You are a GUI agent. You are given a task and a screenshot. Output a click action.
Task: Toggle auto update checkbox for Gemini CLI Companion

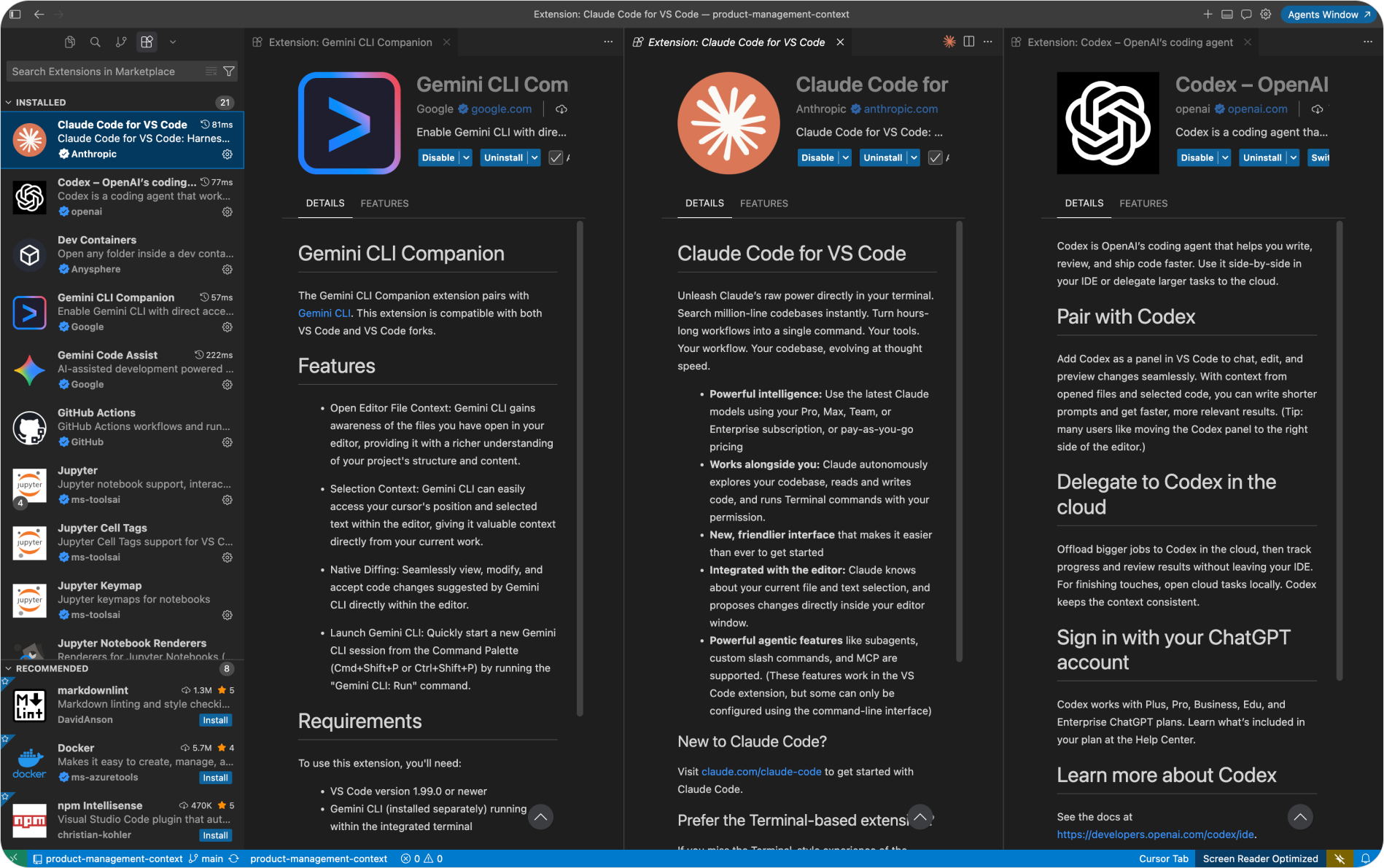[556, 158]
